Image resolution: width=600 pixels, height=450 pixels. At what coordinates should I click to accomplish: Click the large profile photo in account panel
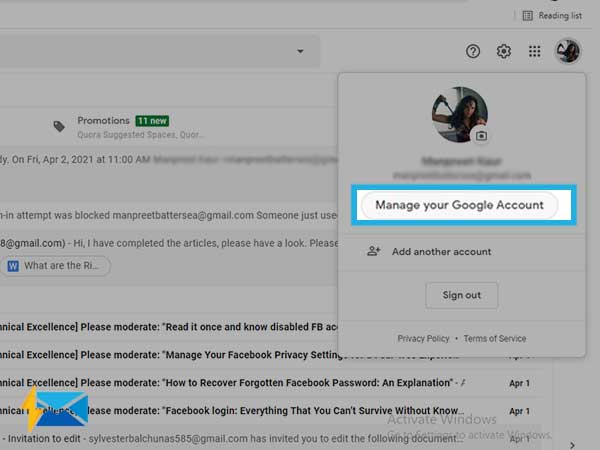(459, 114)
